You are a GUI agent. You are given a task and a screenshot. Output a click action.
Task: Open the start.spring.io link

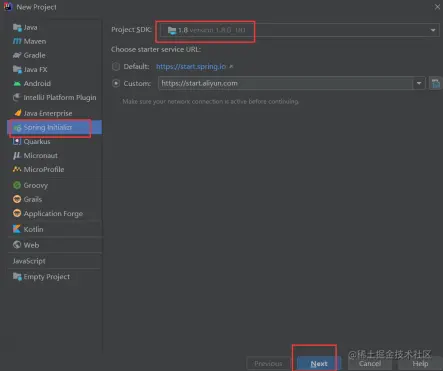tap(191, 66)
